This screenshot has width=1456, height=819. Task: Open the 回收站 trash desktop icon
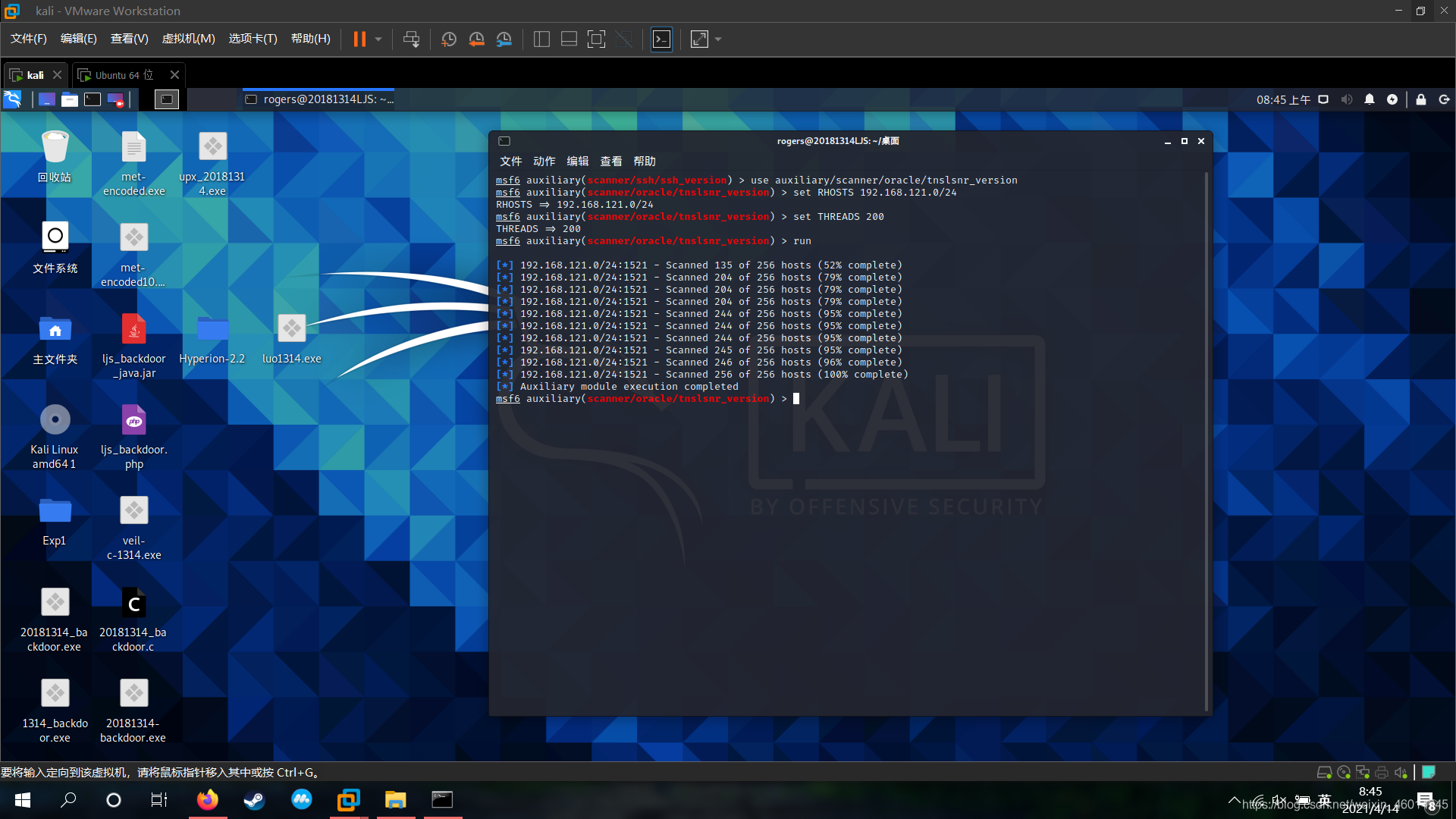(x=55, y=156)
